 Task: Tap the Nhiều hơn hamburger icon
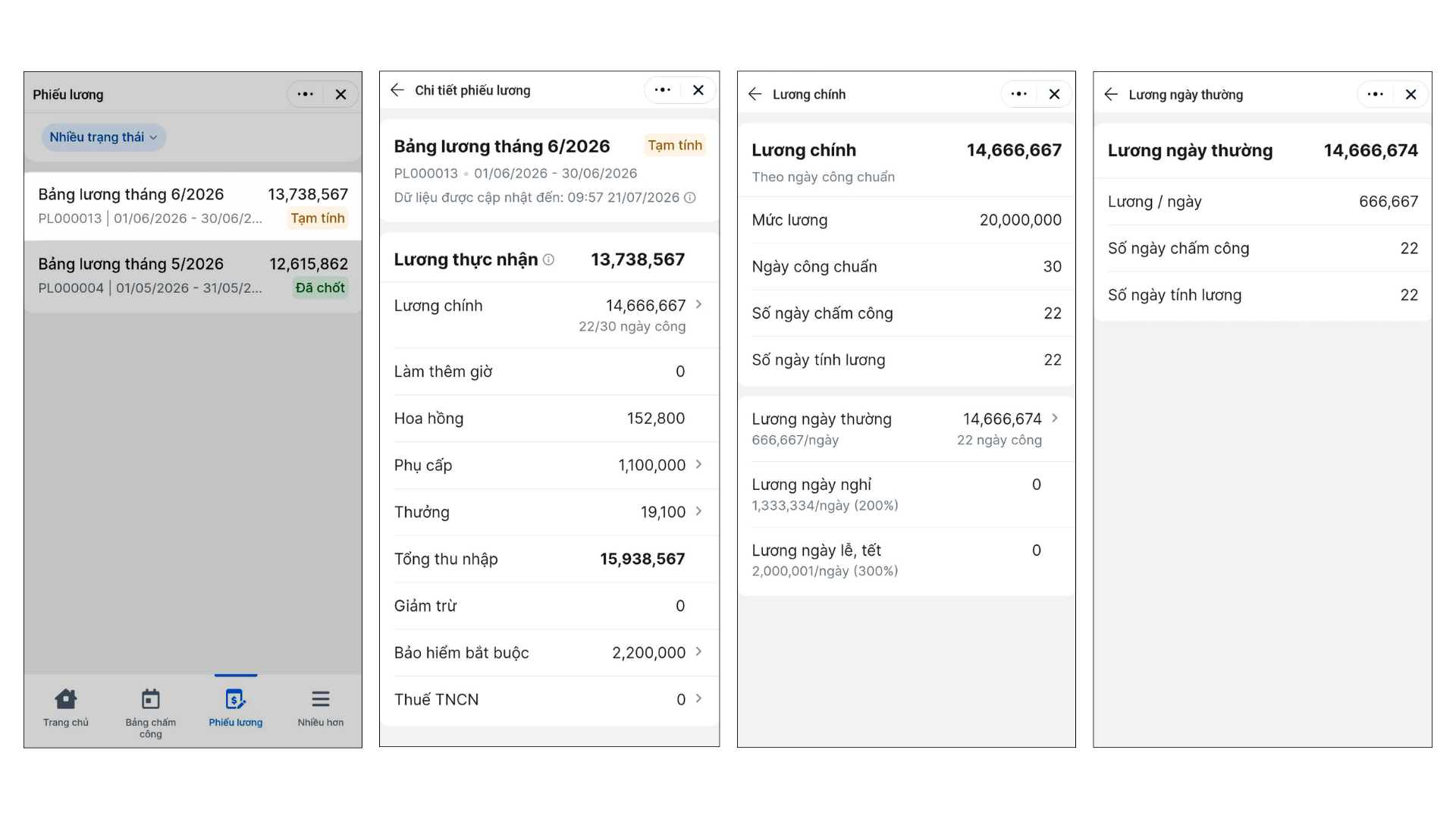pos(321,698)
